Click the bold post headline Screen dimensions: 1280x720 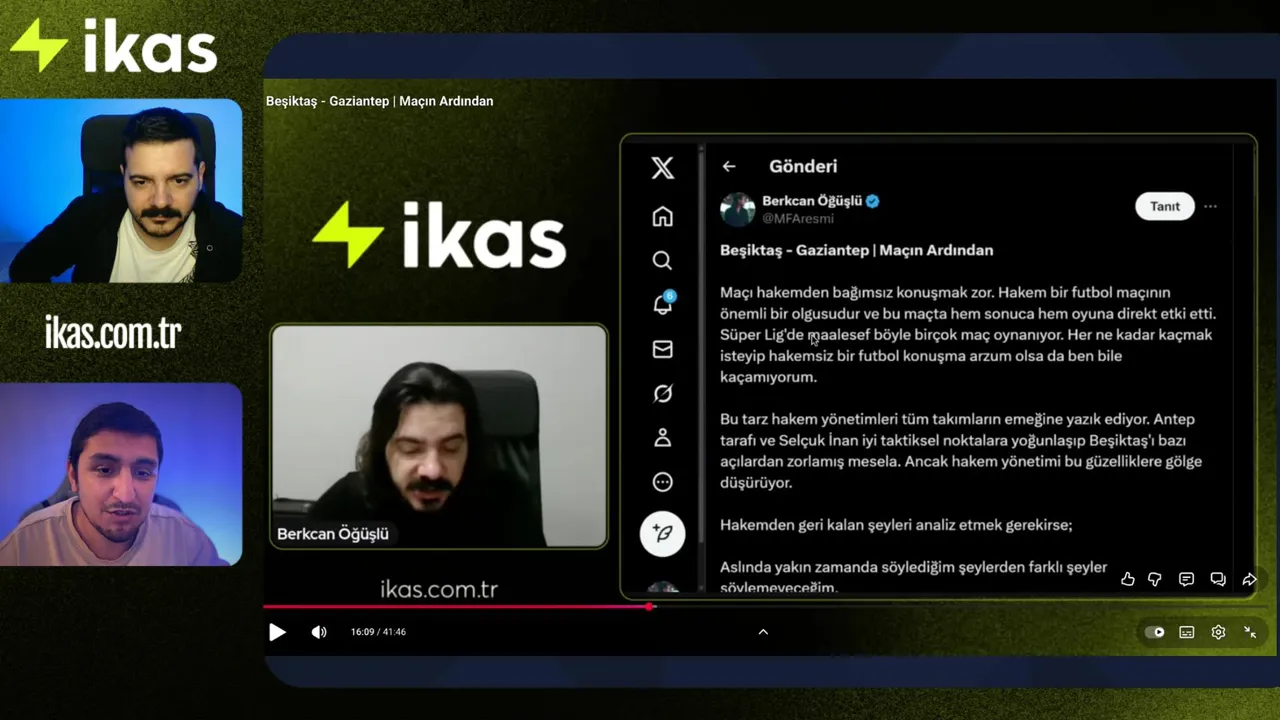coord(857,250)
